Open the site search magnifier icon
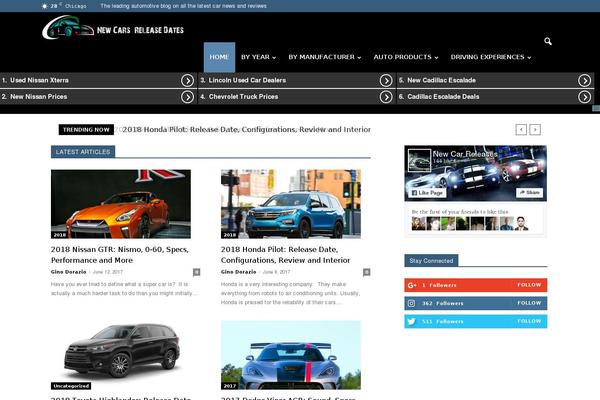Viewport: 600px width, 400px height. point(548,41)
